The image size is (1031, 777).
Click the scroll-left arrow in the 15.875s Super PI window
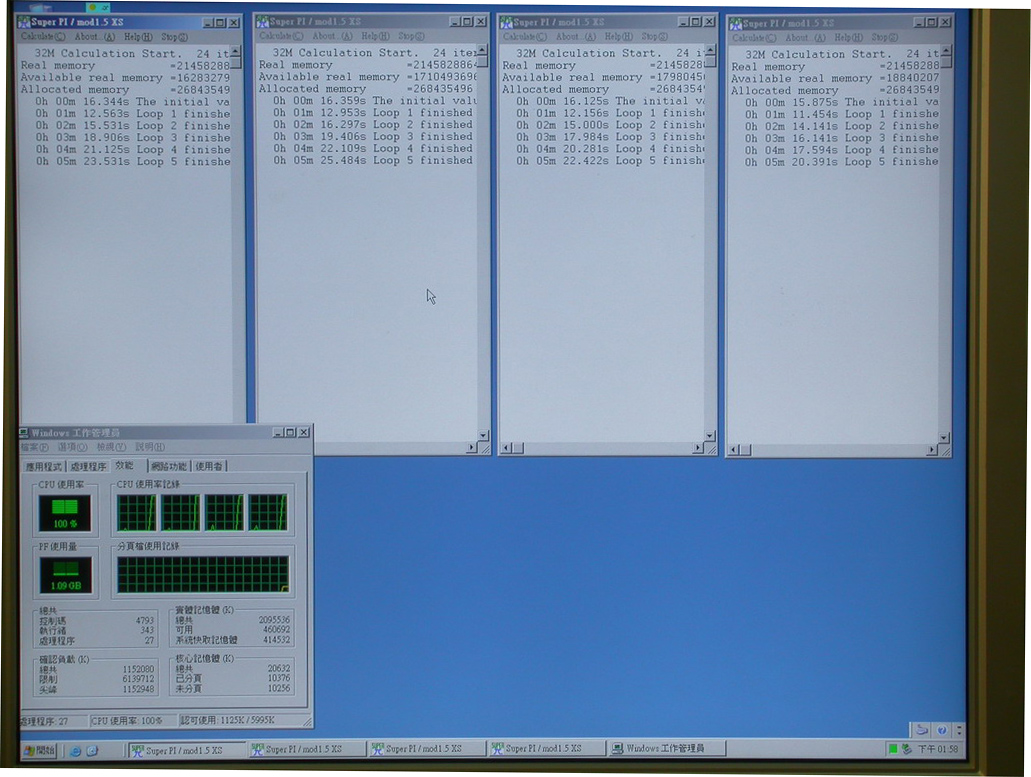[735, 450]
